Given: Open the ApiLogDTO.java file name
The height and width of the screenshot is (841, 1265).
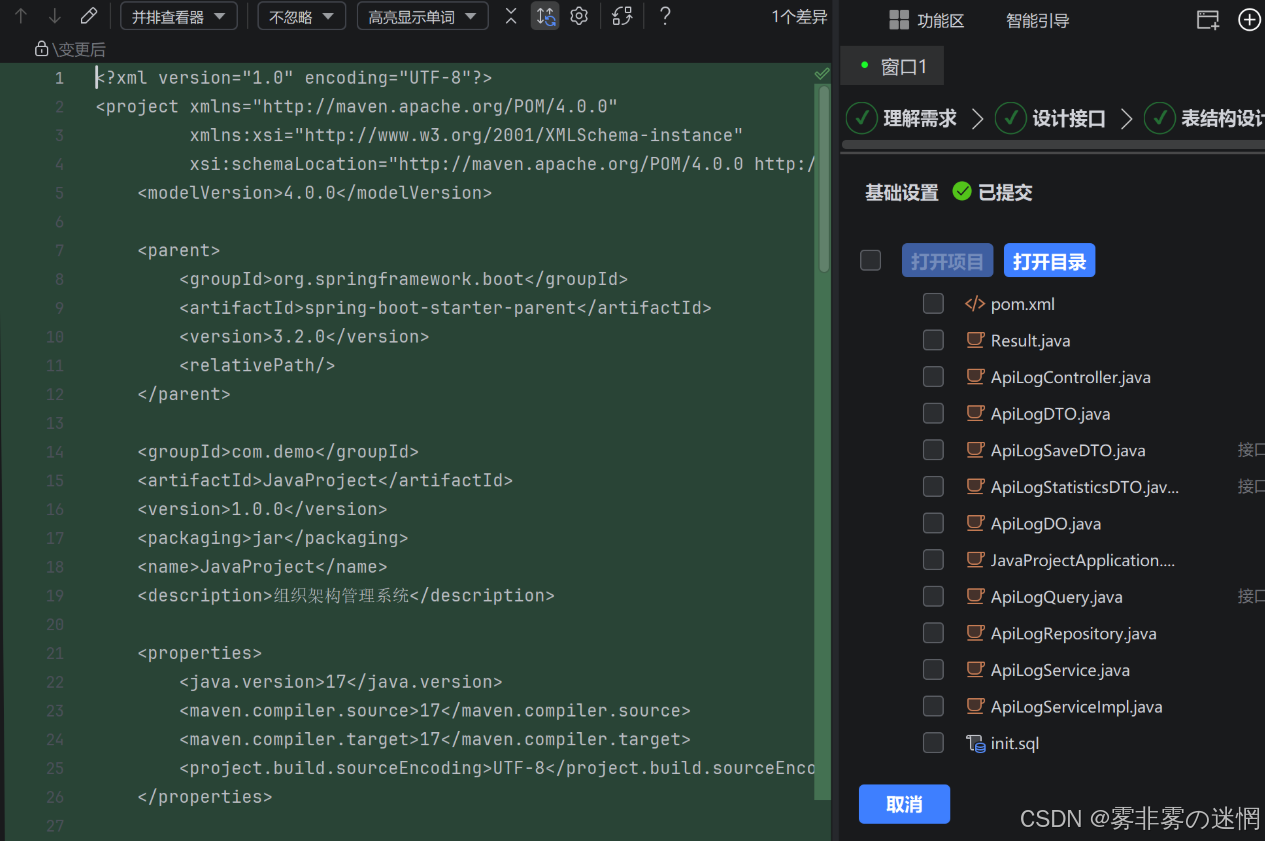Looking at the screenshot, I should (x=1050, y=414).
